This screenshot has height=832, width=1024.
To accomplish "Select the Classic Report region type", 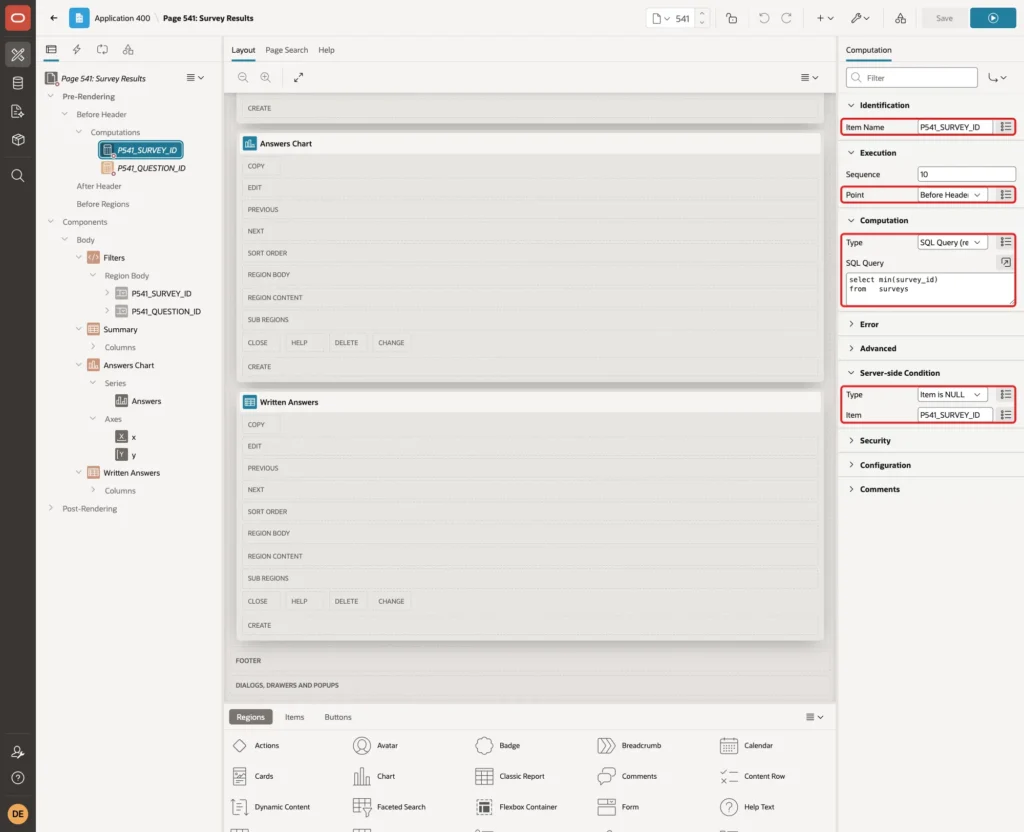I will (x=511, y=776).
